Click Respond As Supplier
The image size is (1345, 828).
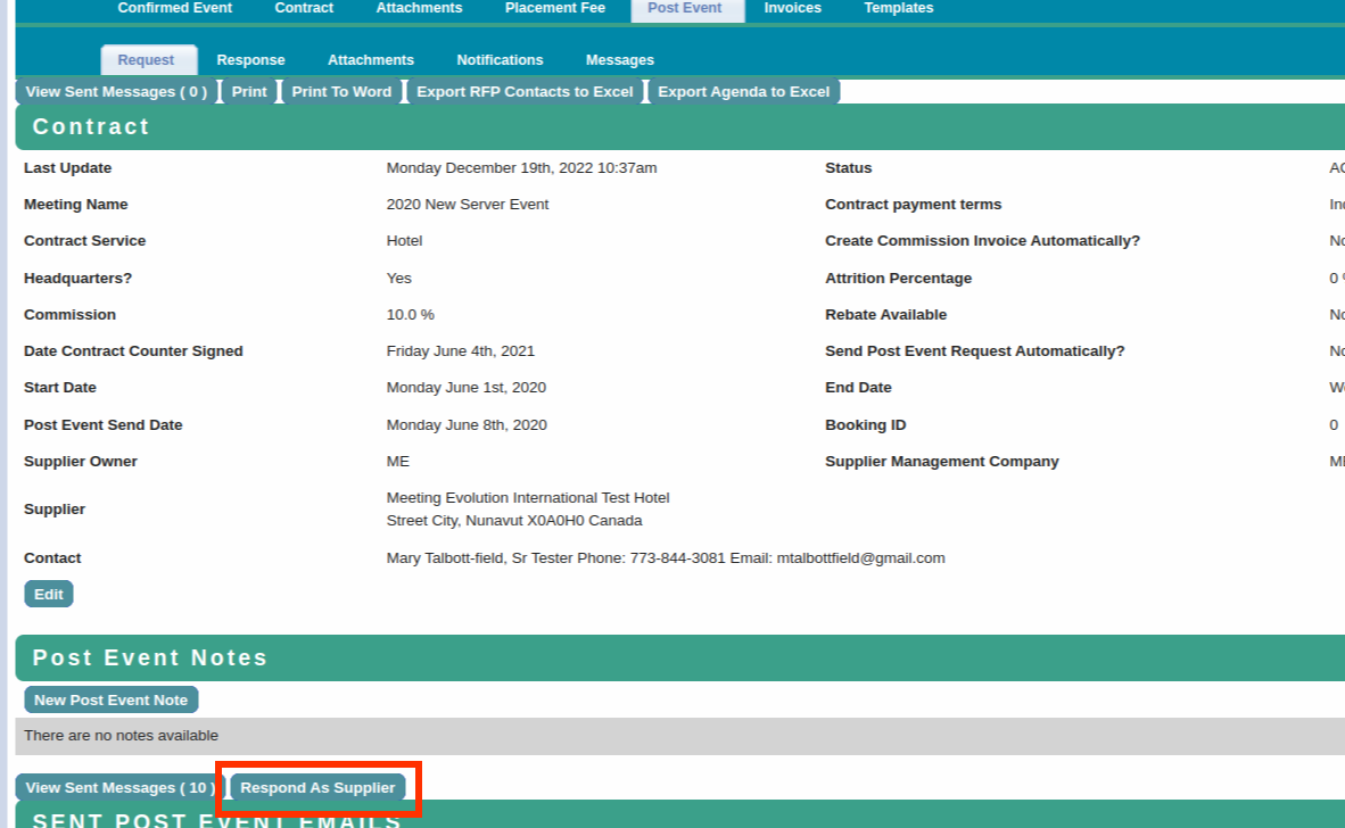click(x=316, y=787)
